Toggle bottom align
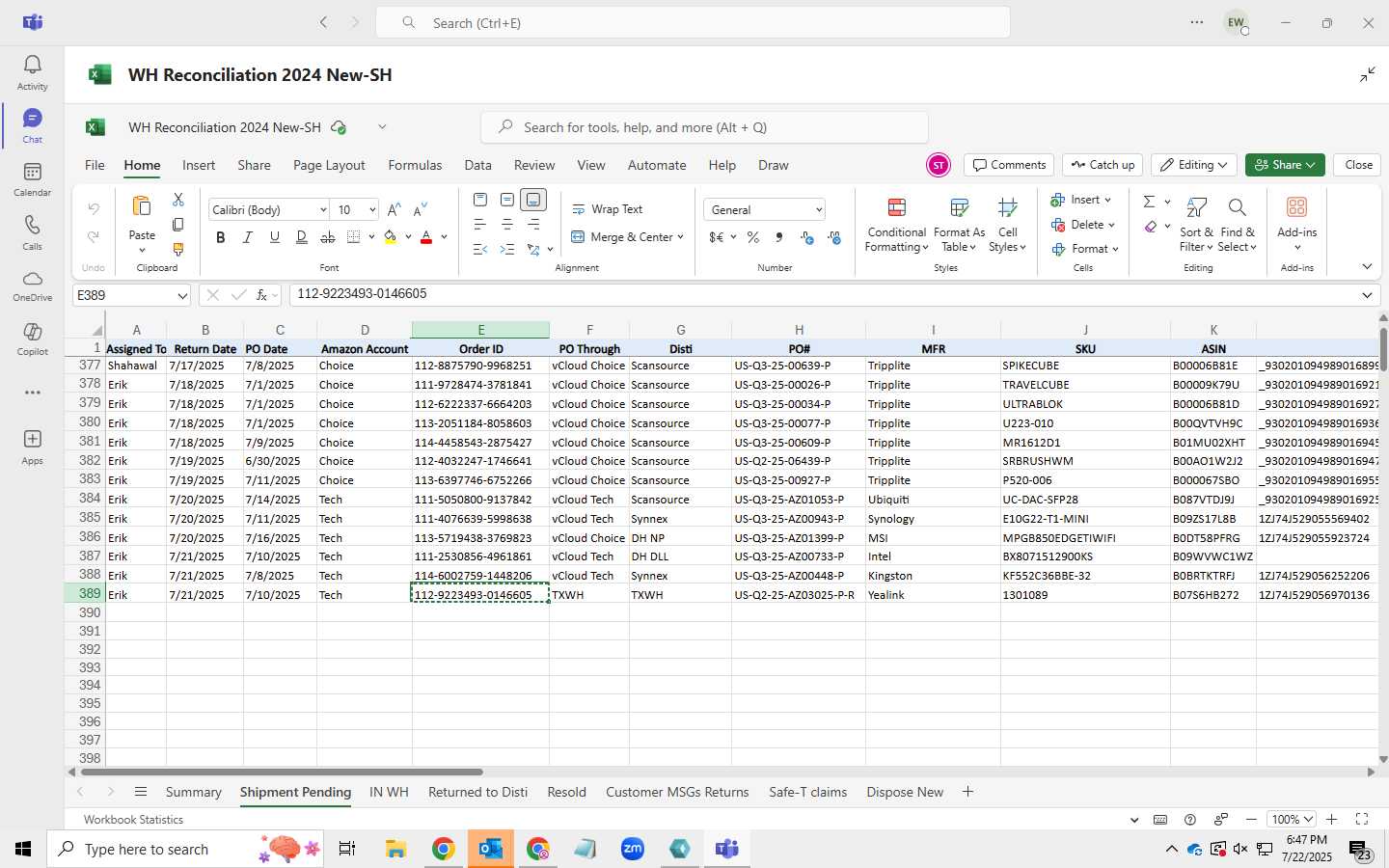The width and height of the screenshot is (1389, 868). coord(533,200)
